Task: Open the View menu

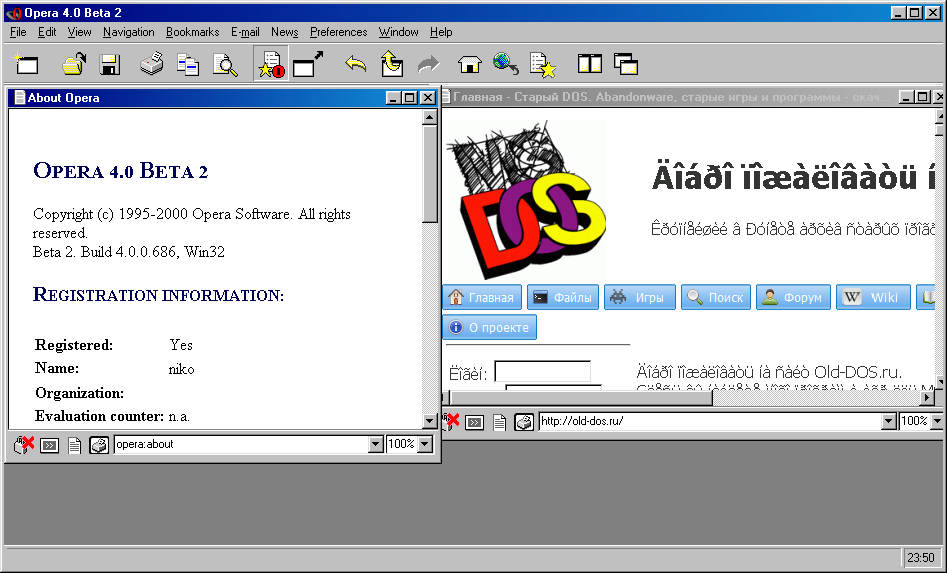Action: (79, 32)
